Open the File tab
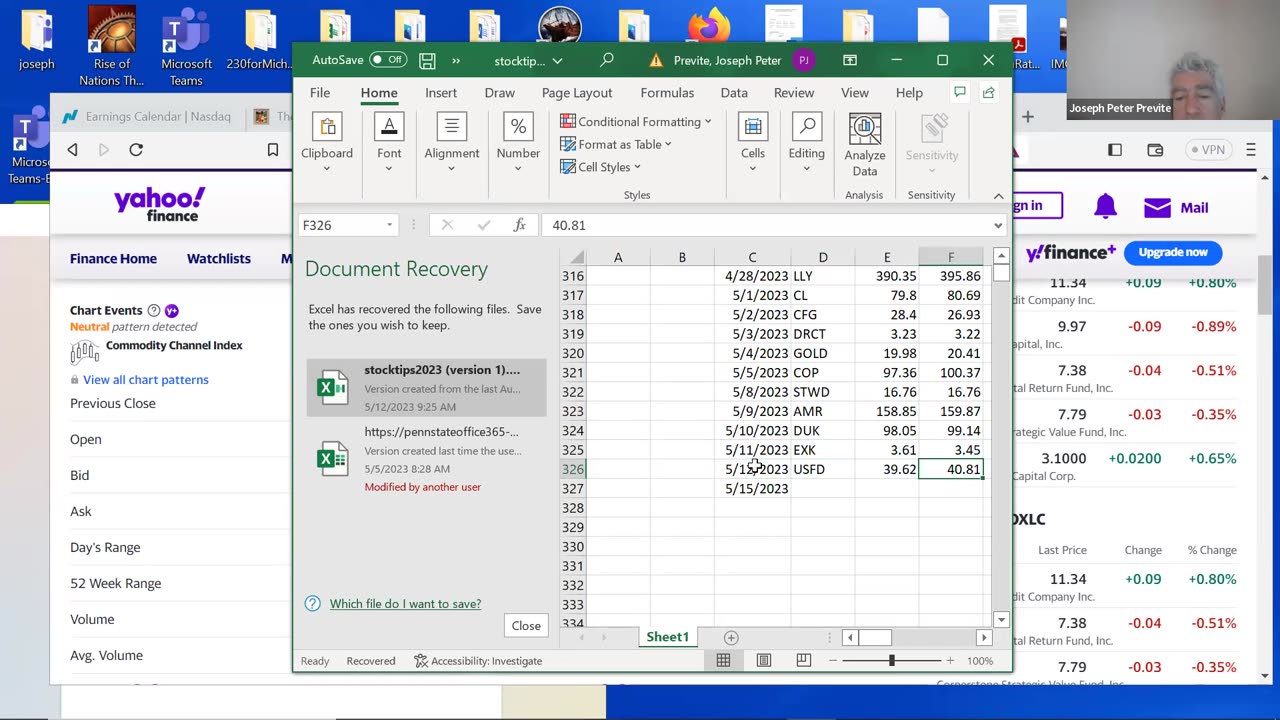The width and height of the screenshot is (1280, 720). [x=320, y=92]
